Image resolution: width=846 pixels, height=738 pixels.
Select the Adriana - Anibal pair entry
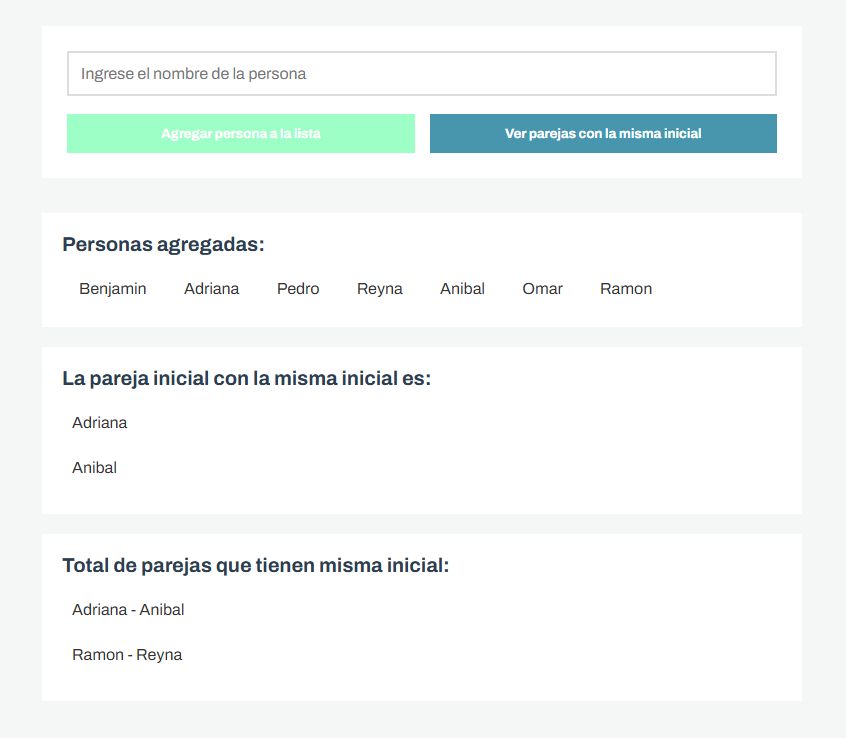[x=127, y=609]
